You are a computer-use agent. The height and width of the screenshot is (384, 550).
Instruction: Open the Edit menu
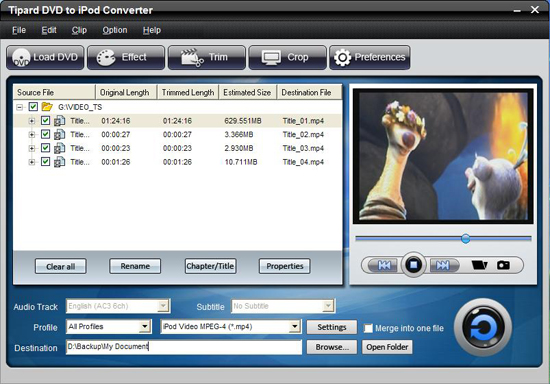tap(49, 30)
